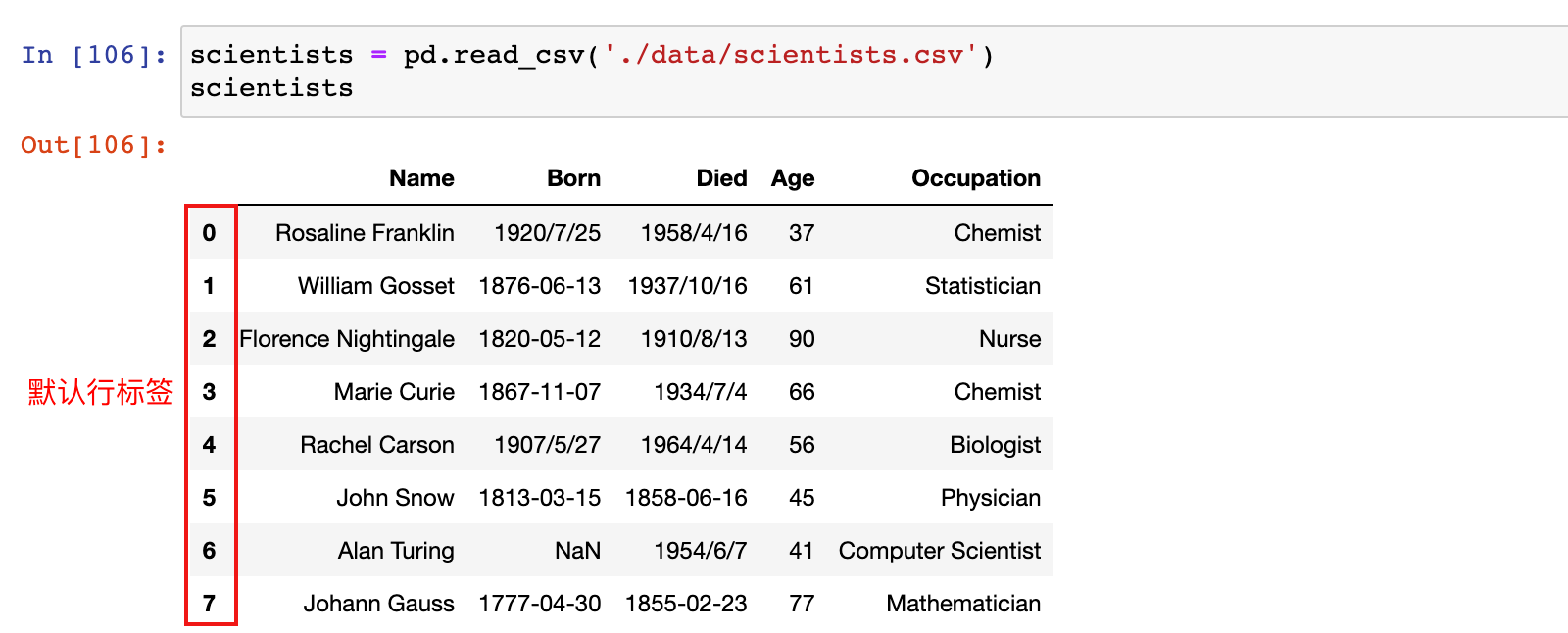Image resolution: width=1568 pixels, height=633 pixels.
Task: Click the Rosaline Franklin name cell
Action: (x=365, y=233)
